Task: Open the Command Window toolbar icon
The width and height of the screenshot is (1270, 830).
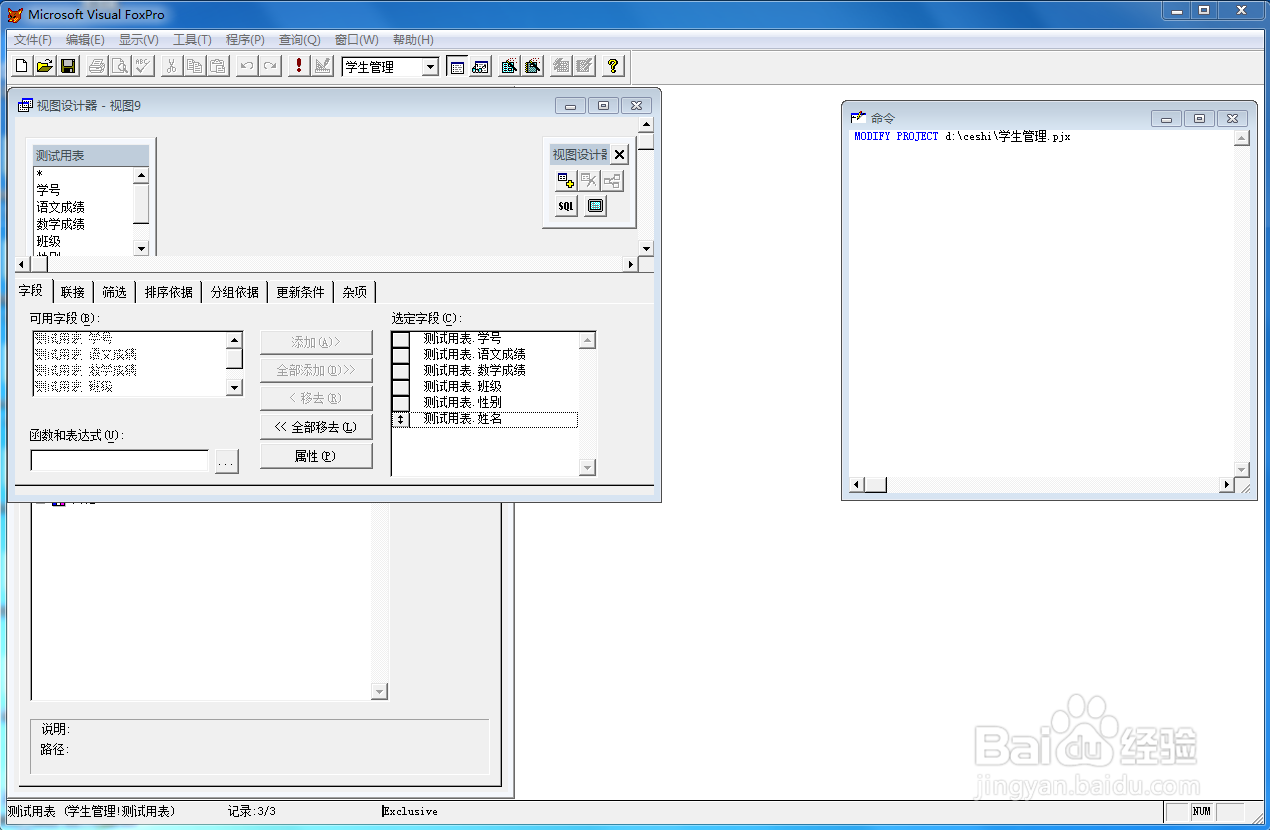Action: (x=457, y=67)
